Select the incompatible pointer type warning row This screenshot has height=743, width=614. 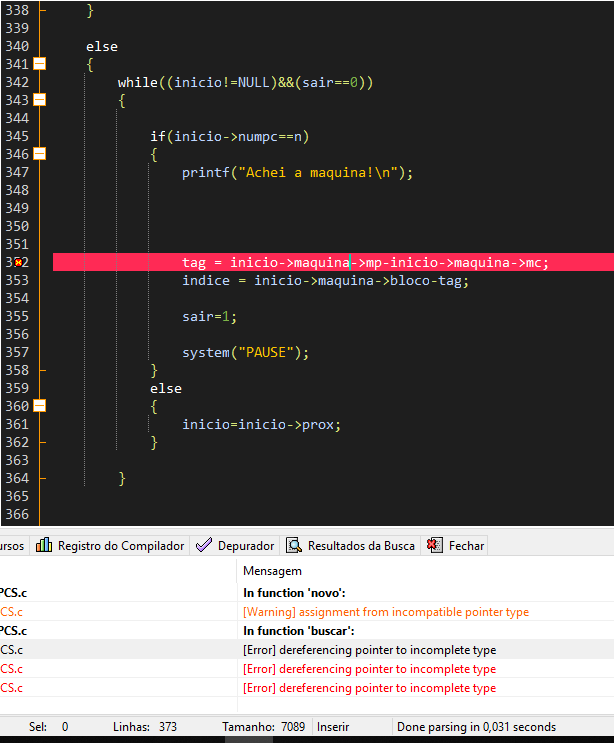click(307, 612)
